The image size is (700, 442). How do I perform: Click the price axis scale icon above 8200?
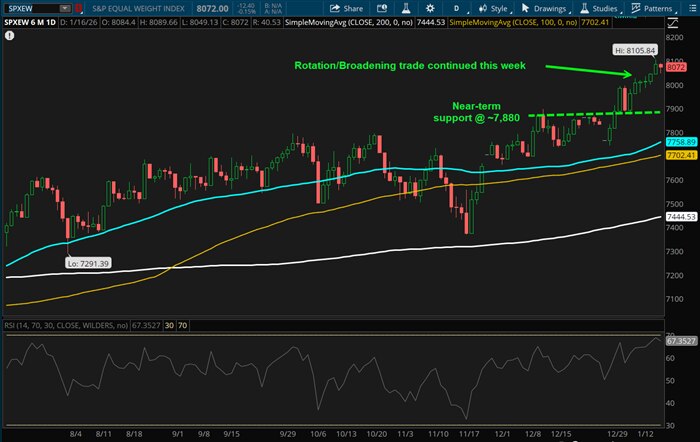(672, 23)
